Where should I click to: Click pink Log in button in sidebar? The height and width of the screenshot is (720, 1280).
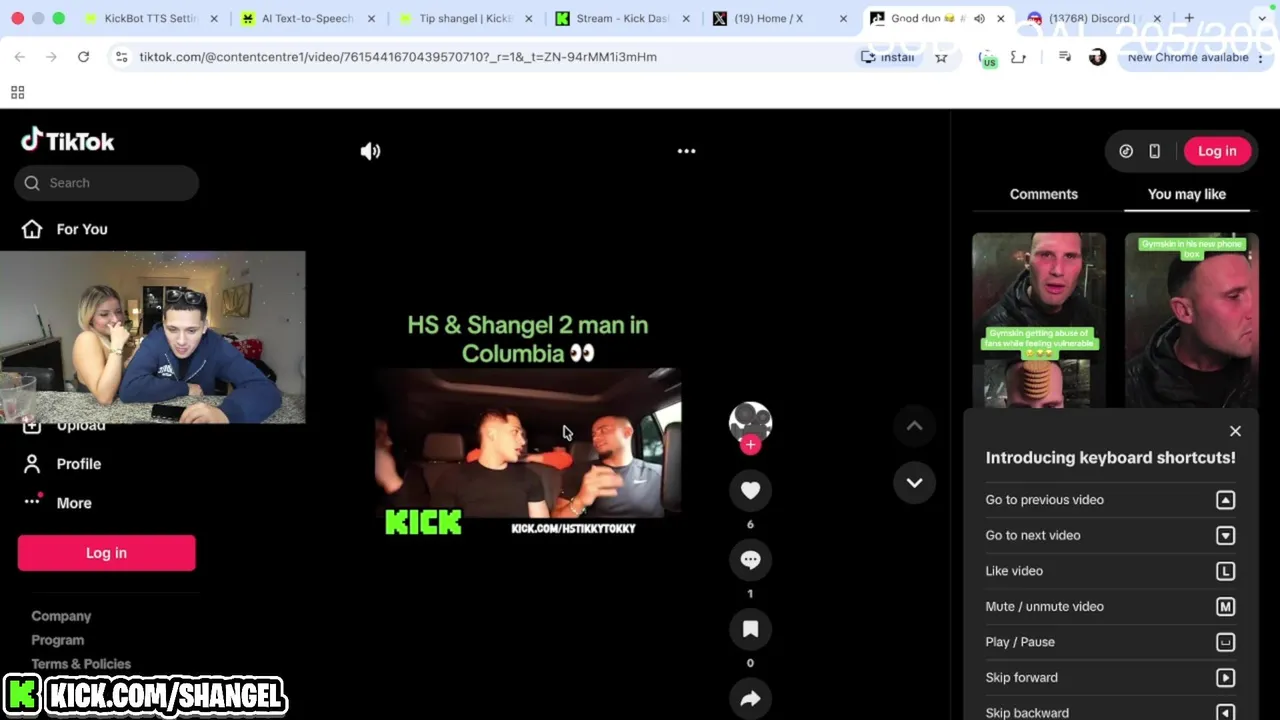click(x=106, y=553)
